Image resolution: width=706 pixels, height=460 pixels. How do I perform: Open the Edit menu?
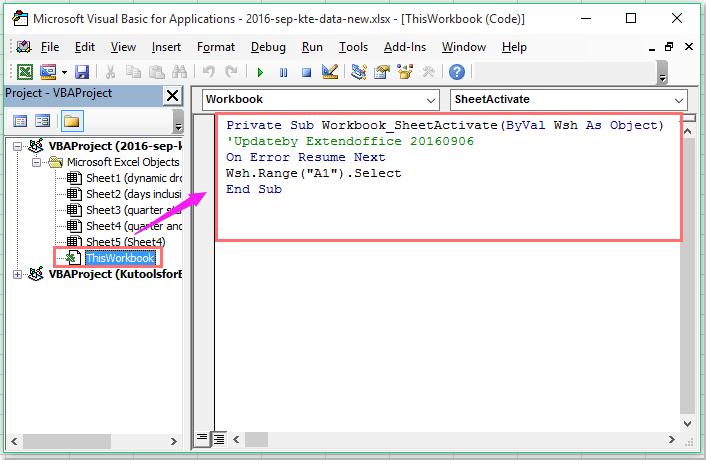point(85,47)
